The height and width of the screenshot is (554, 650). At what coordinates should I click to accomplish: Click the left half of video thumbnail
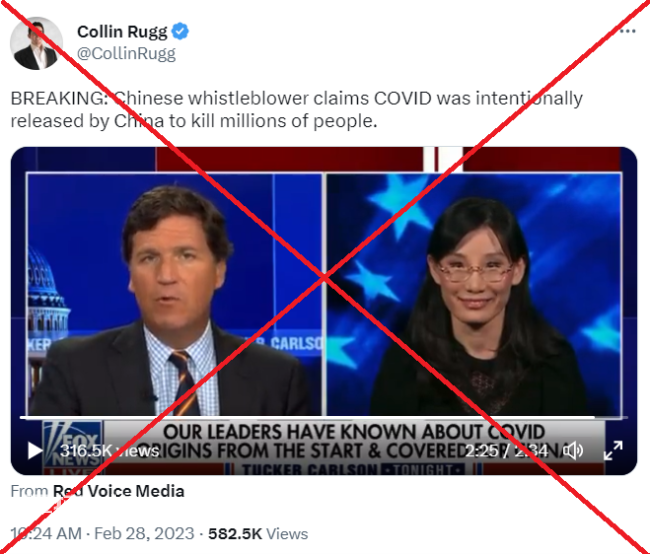[174, 294]
